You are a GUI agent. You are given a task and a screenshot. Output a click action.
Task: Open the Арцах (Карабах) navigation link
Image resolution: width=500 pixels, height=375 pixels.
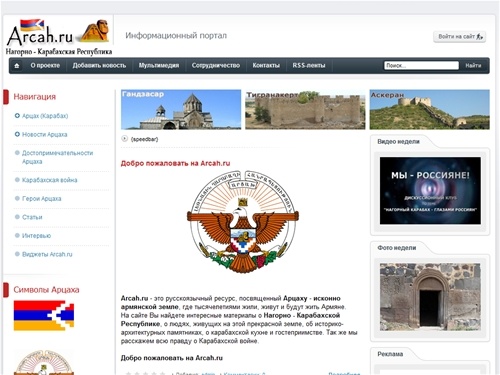click(45, 116)
